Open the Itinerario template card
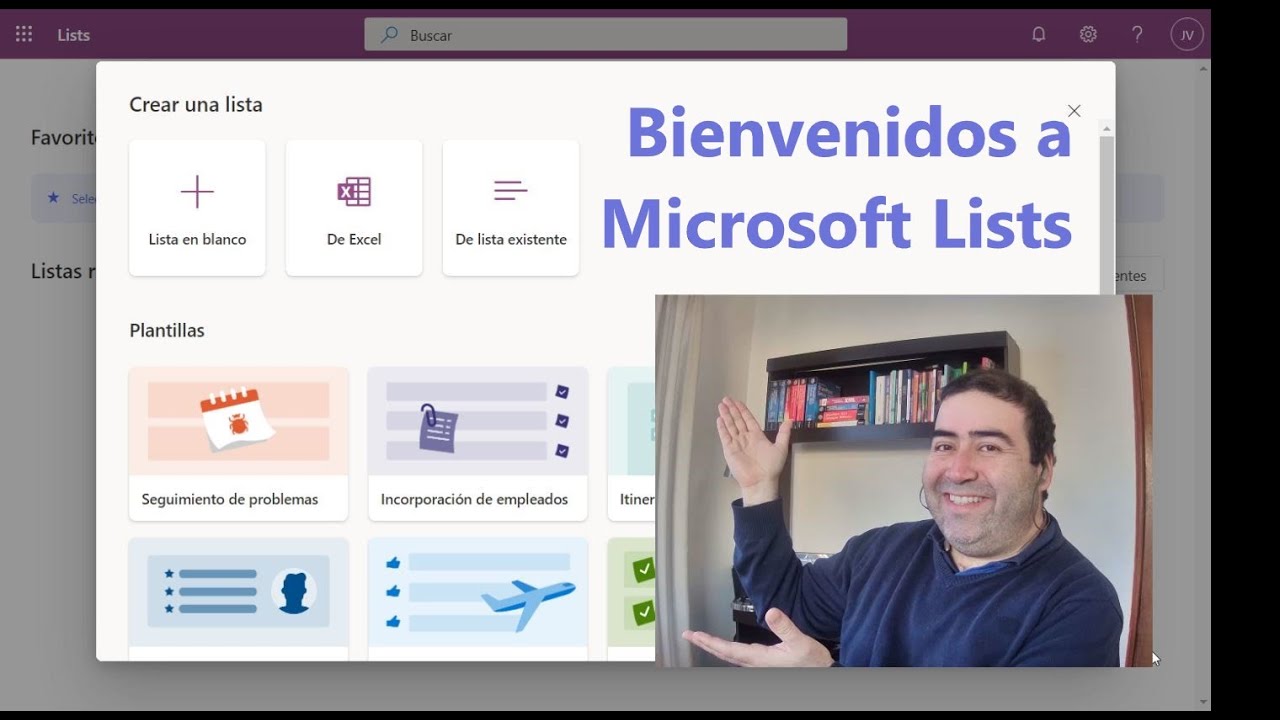The width and height of the screenshot is (1280, 720). coord(631,444)
